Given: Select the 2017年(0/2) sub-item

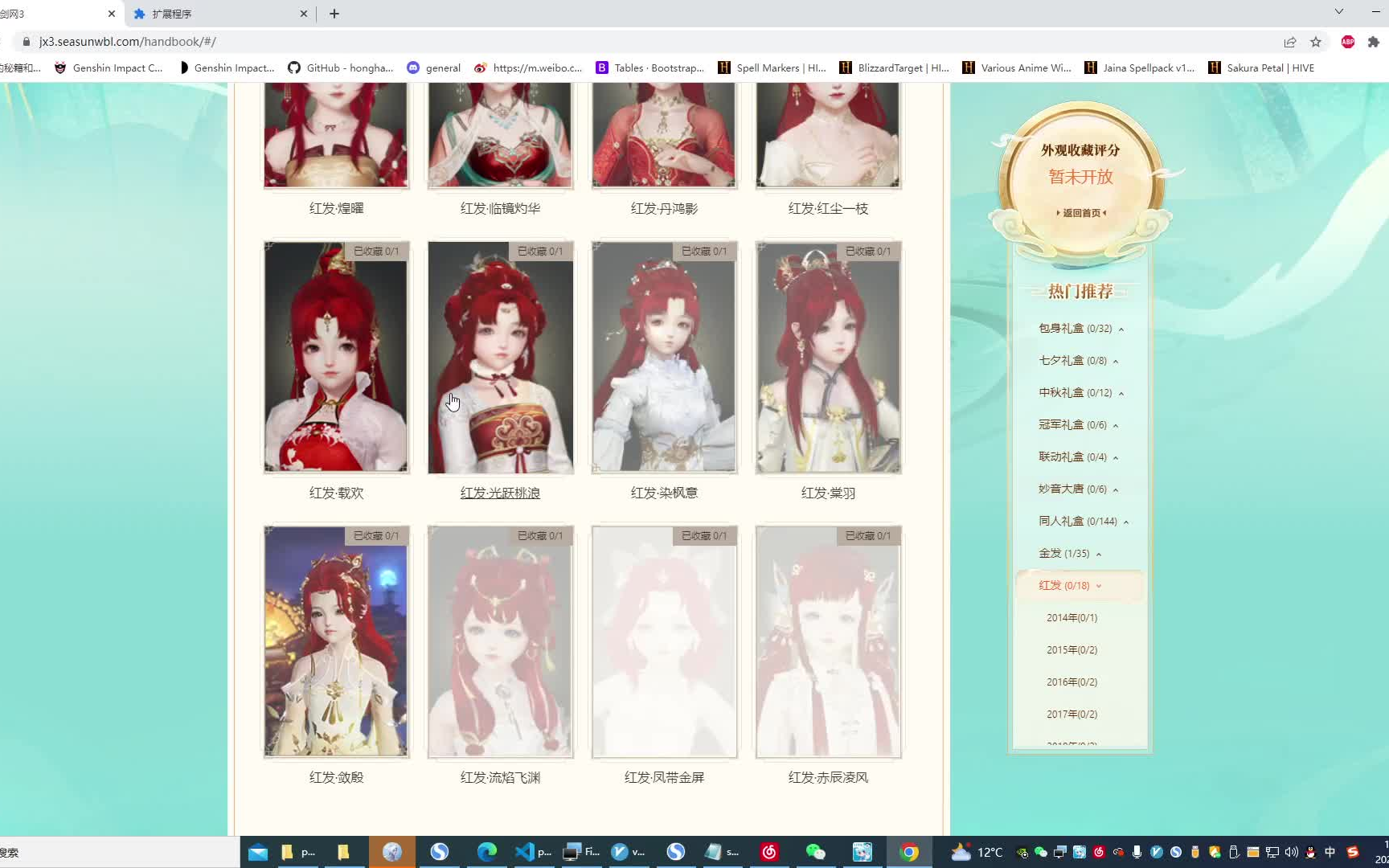Looking at the screenshot, I should click(x=1071, y=714).
